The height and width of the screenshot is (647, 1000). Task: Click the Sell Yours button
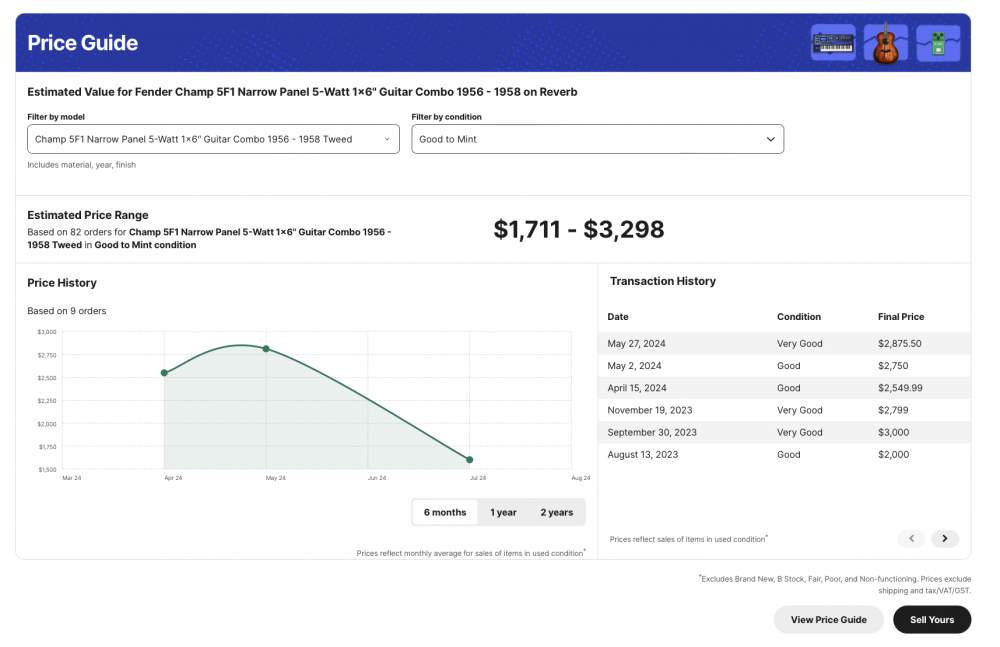(932, 620)
